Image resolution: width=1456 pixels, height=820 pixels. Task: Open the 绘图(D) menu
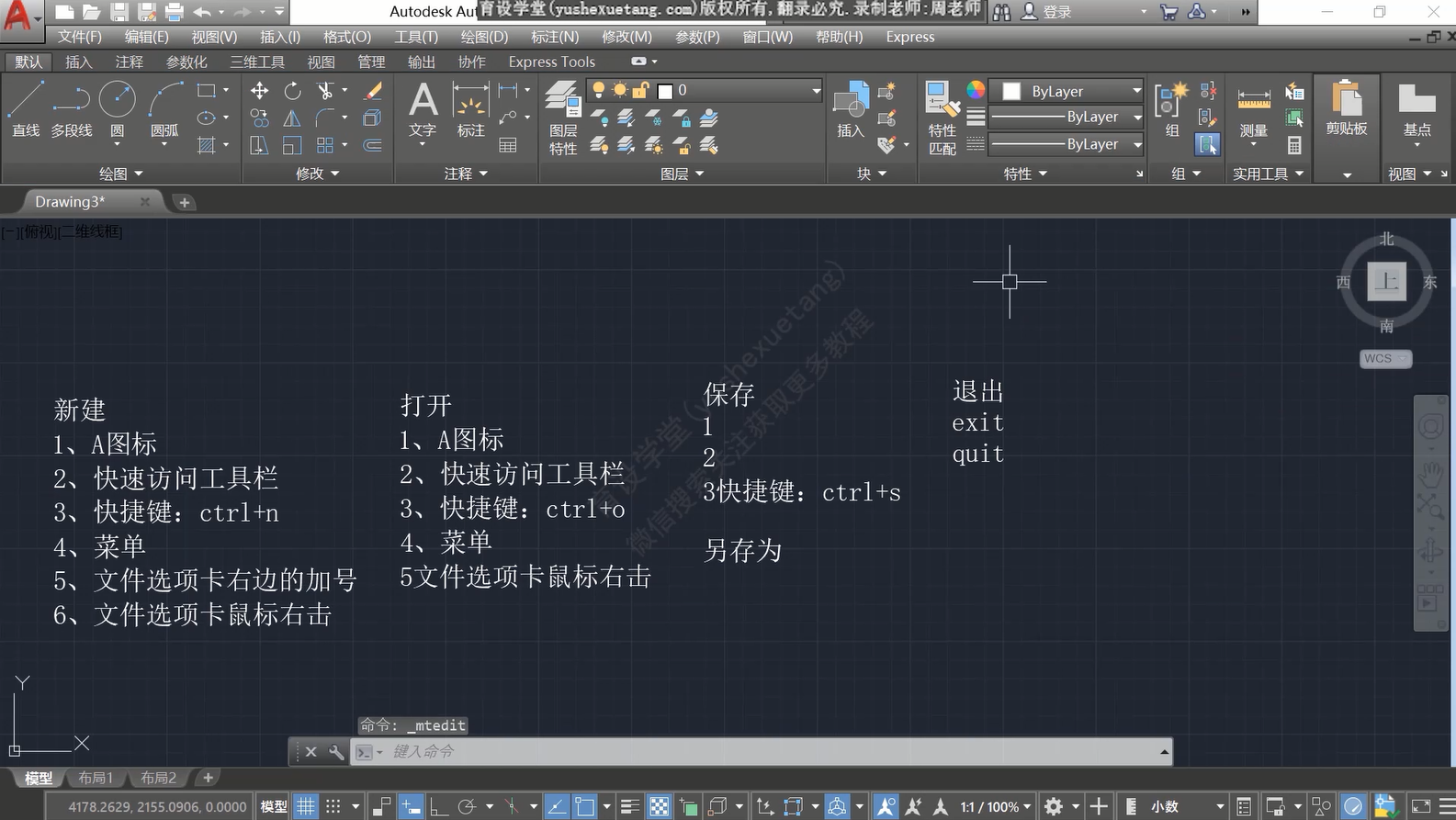484,37
